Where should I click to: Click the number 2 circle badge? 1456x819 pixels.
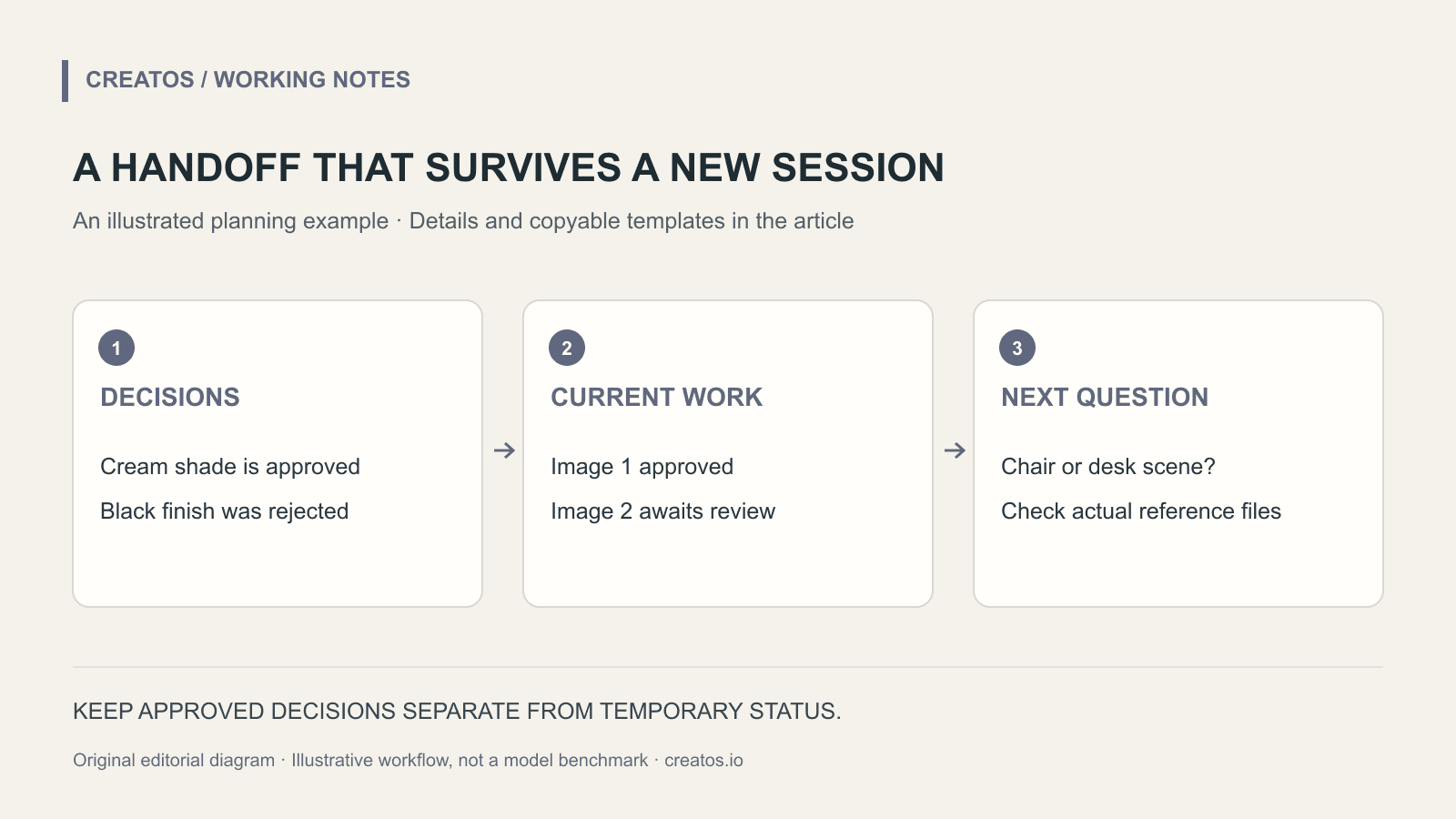[567, 348]
